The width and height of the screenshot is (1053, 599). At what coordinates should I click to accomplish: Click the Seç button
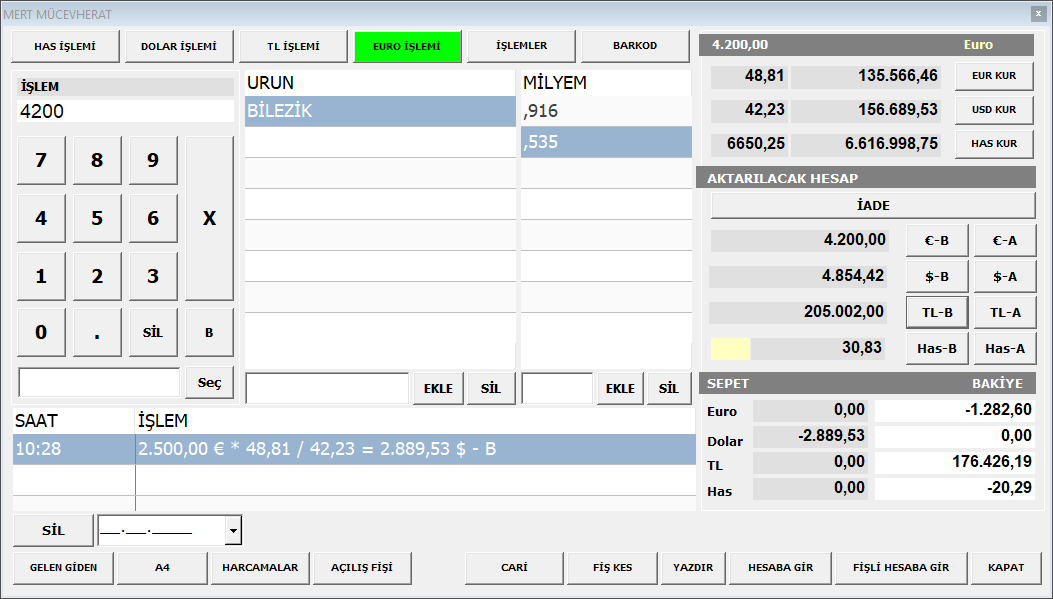pos(209,382)
